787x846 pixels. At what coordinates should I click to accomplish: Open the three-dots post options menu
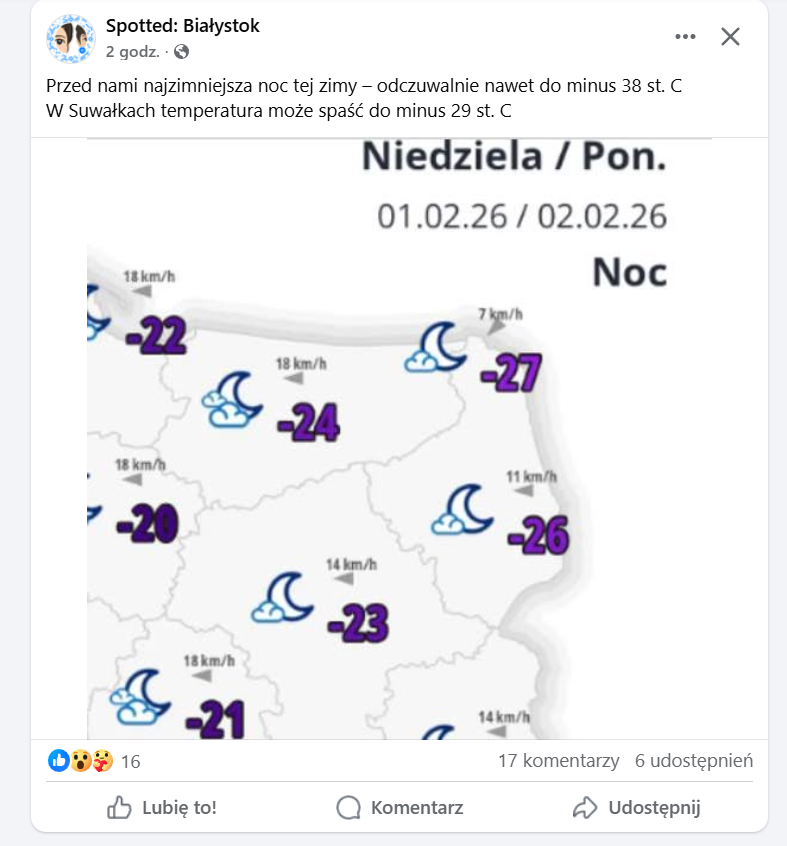tap(685, 37)
